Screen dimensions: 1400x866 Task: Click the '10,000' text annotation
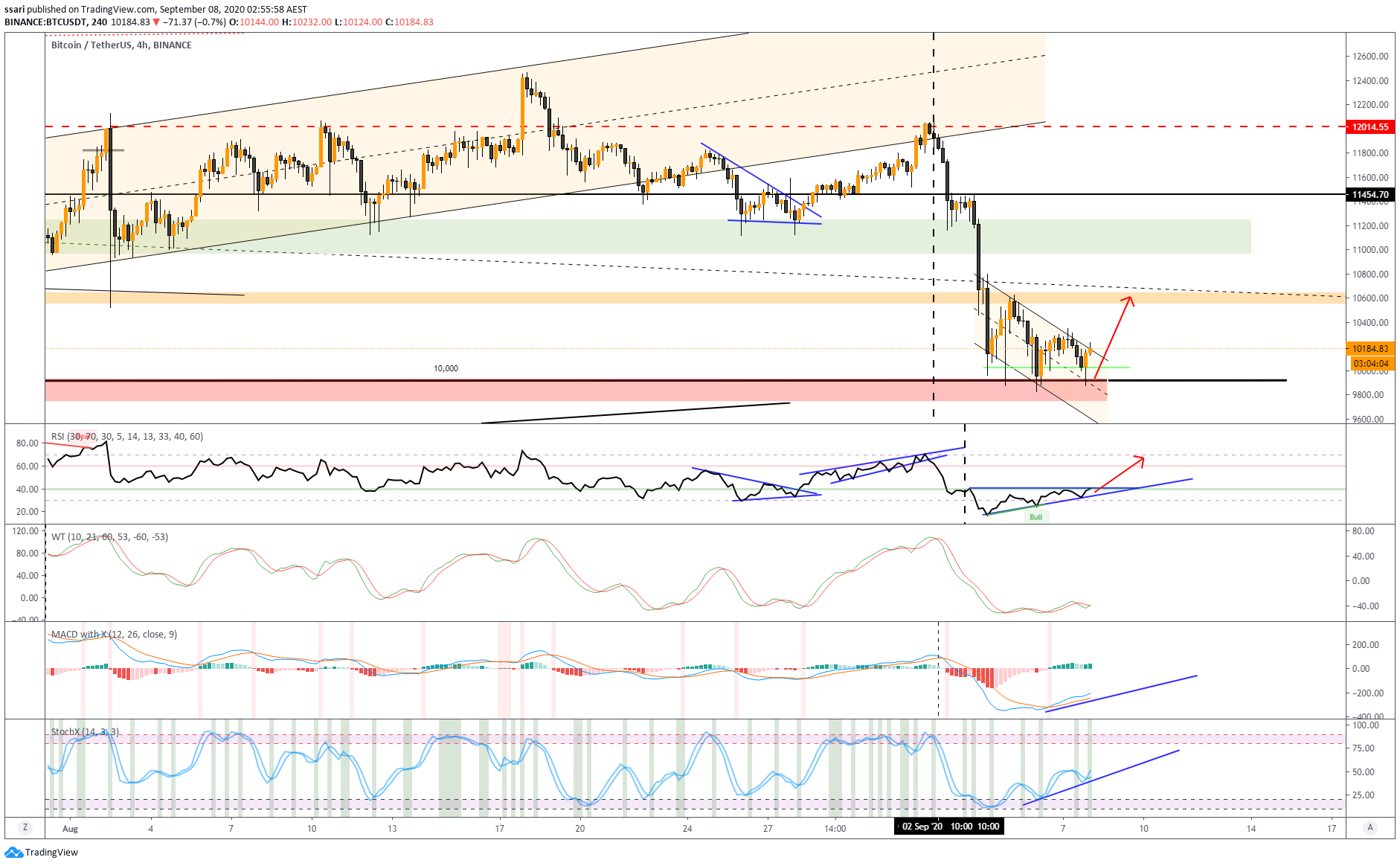(x=446, y=368)
